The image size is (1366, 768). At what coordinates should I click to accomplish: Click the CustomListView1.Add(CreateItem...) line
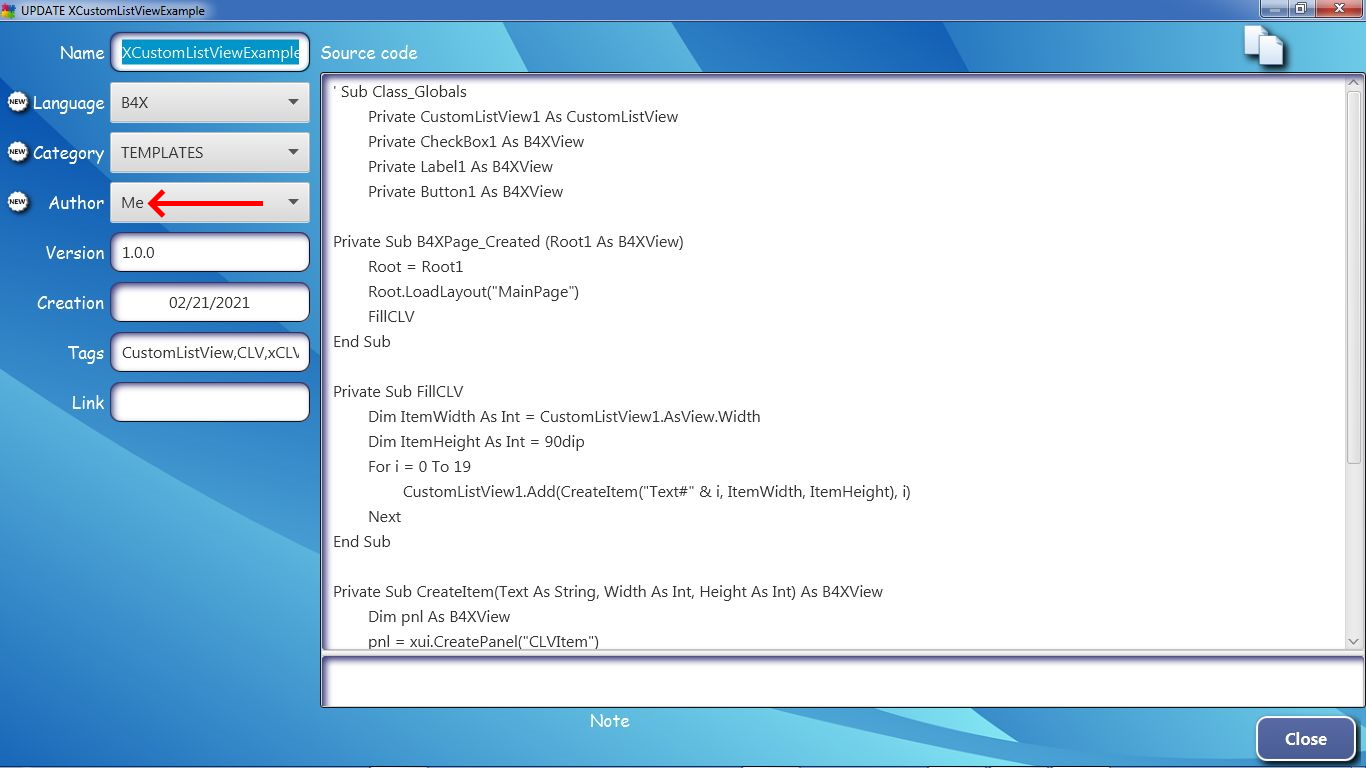point(657,492)
